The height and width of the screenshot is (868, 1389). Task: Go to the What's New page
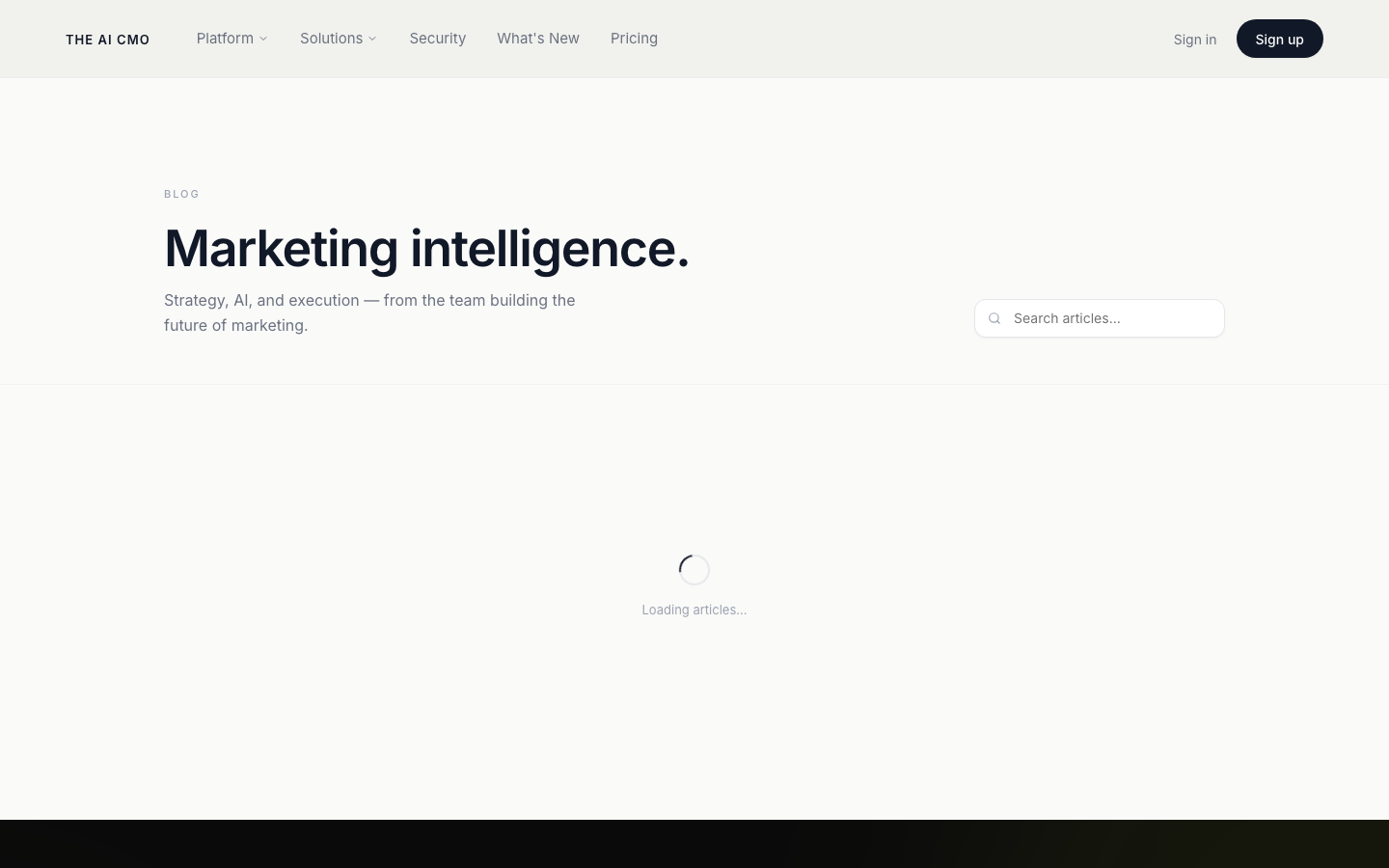click(538, 39)
